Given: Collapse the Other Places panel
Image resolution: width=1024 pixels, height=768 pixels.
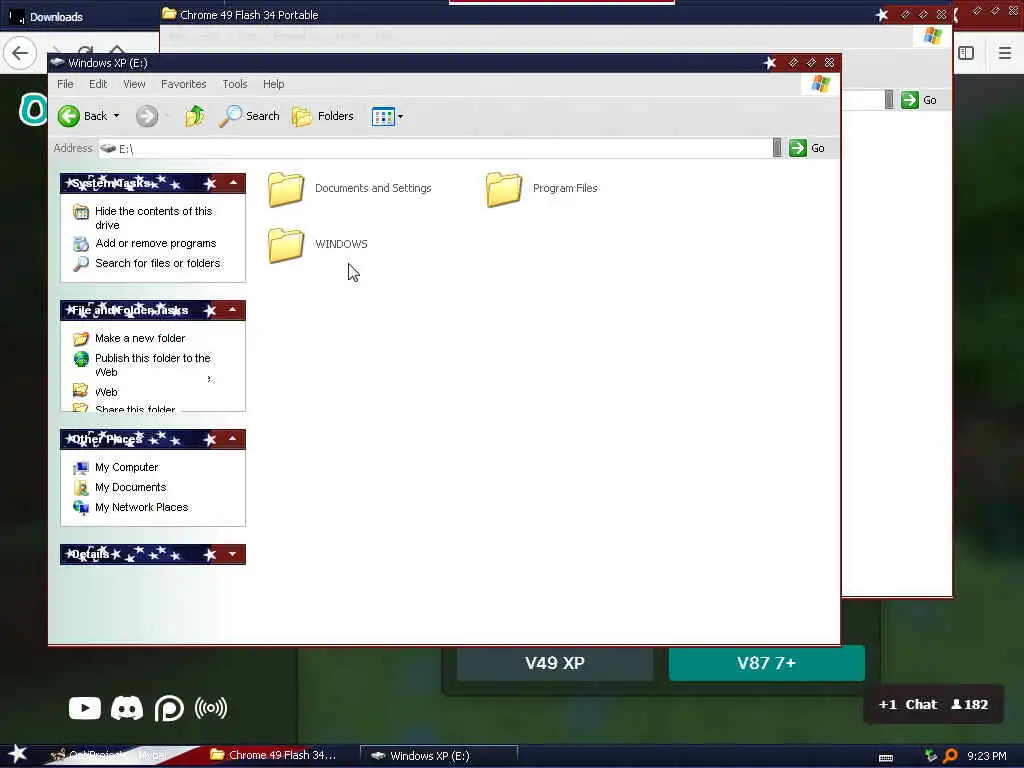Looking at the screenshot, I should [233, 439].
